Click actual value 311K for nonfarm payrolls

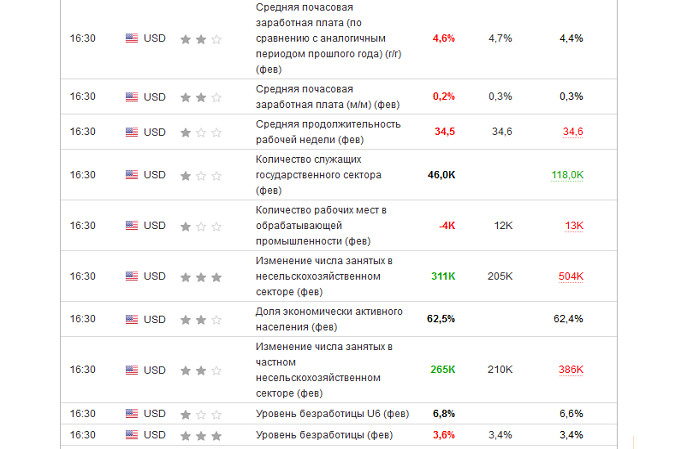pos(443,276)
